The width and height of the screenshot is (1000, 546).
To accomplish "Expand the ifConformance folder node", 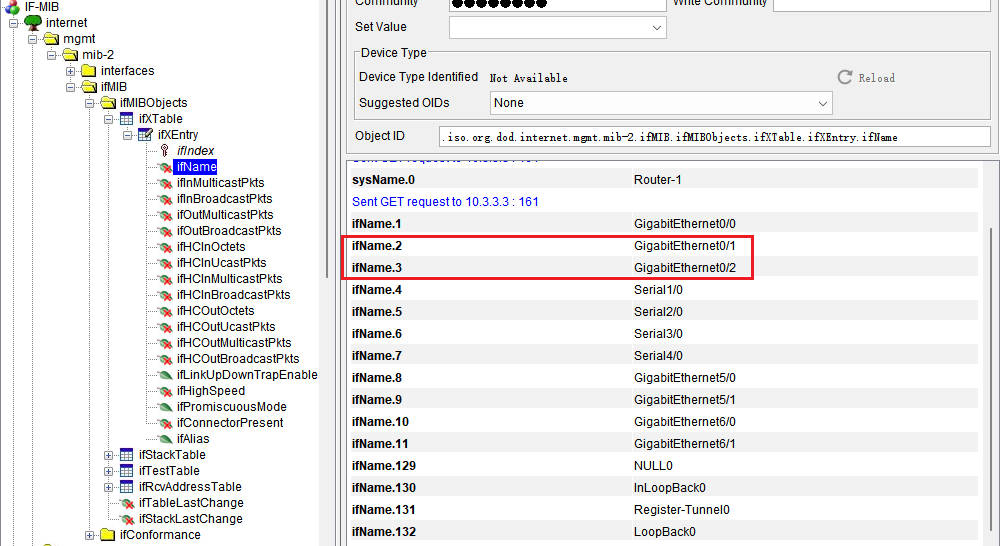I will (x=90, y=535).
